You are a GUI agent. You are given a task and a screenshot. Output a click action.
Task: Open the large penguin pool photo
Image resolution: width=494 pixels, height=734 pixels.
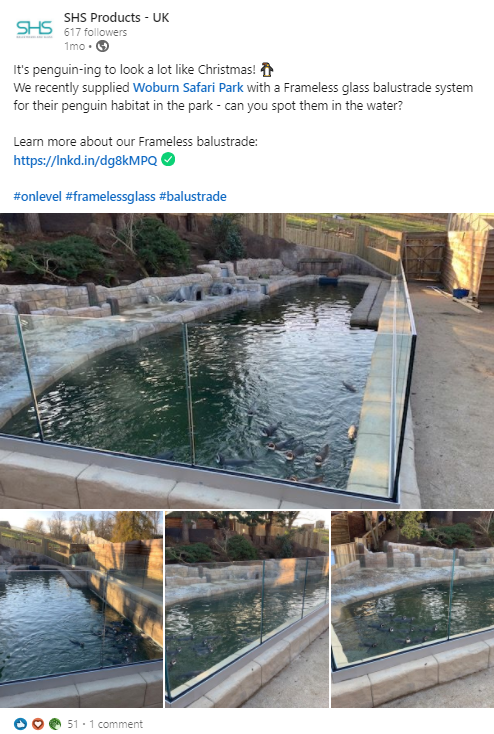click(x=247, y=361)
